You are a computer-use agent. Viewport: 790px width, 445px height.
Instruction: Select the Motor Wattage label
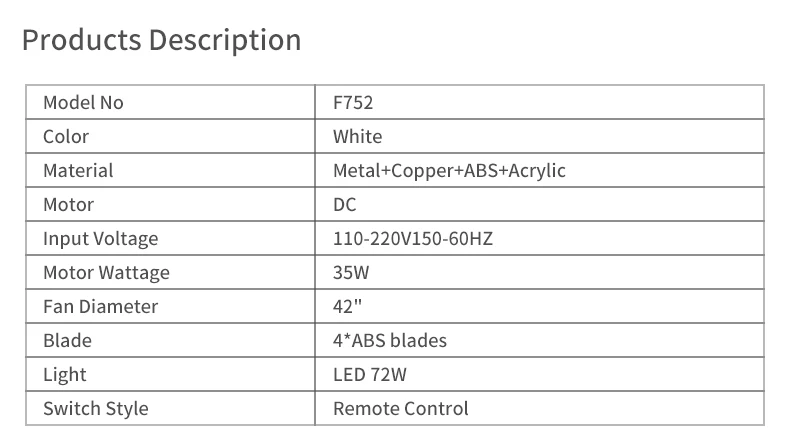[106, 272]
